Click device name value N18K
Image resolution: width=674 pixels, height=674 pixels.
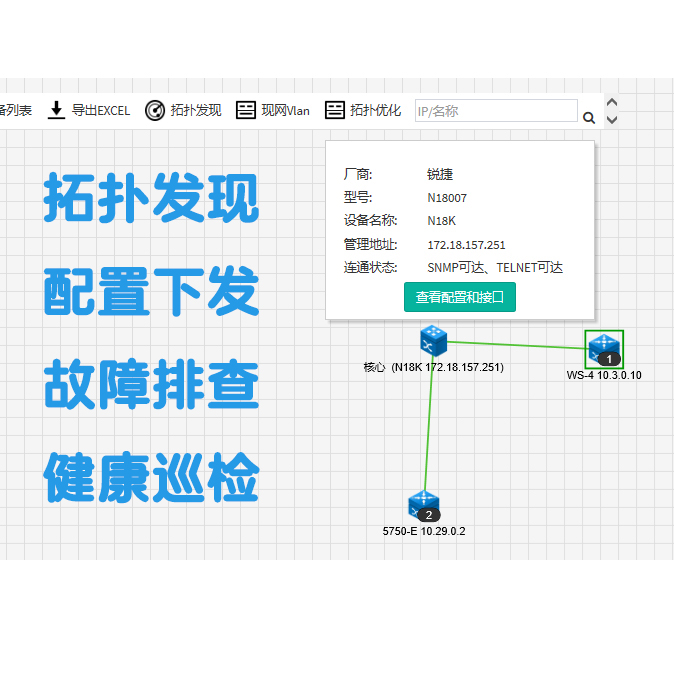[441, 221]
